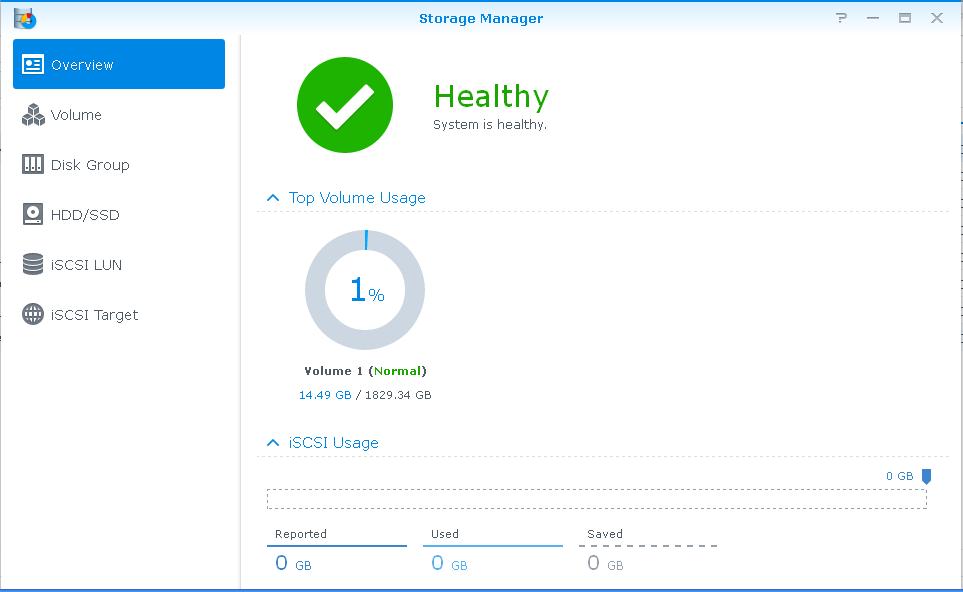The image size is (963, 592).
Task: Select the iSCSI Target section
Action: [119, 314]
